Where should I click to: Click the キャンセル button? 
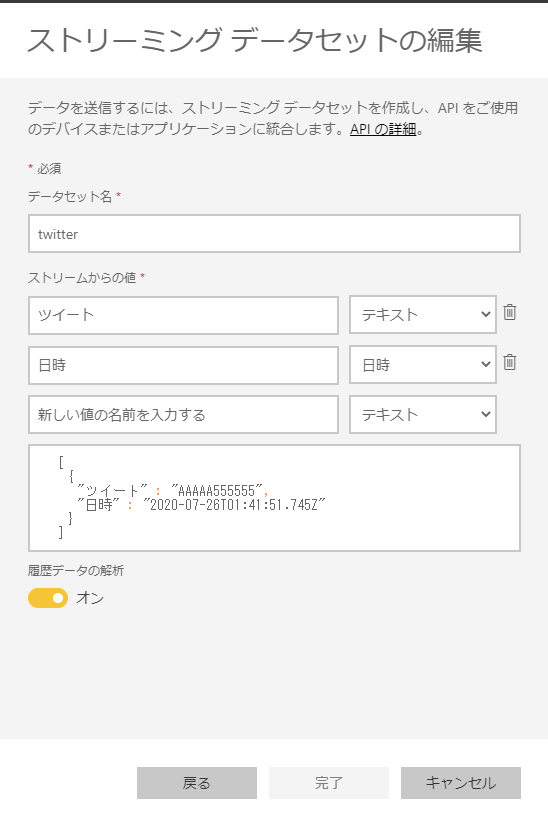[x=460, y=783]
